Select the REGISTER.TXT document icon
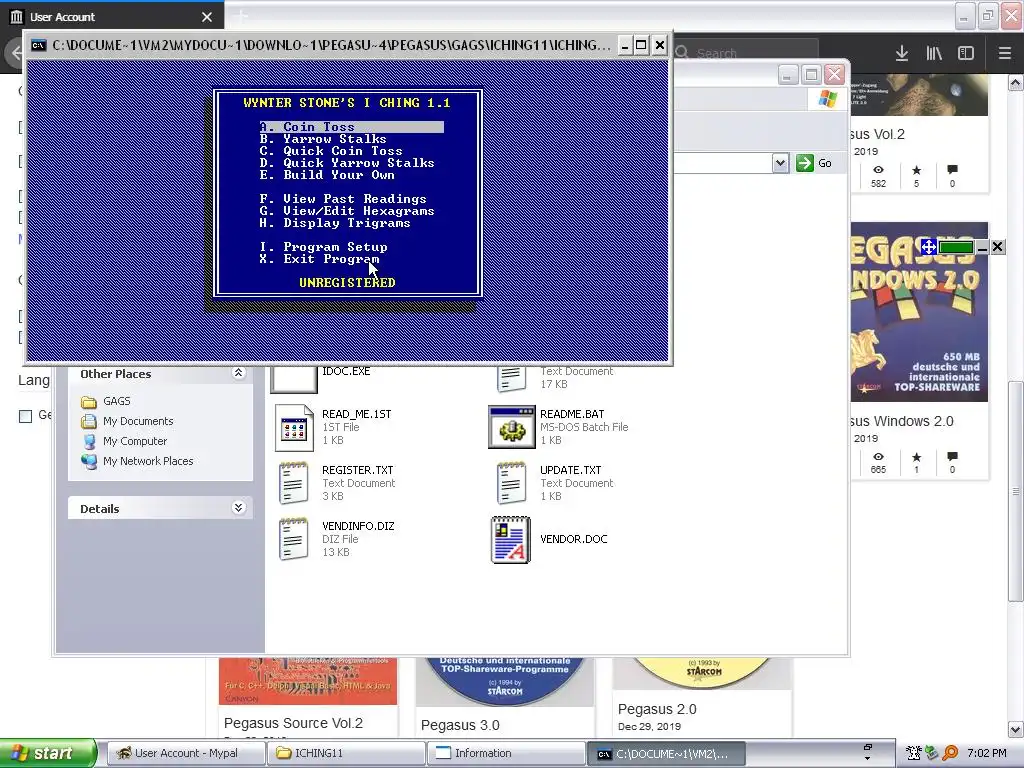 [x=294, y=483]
